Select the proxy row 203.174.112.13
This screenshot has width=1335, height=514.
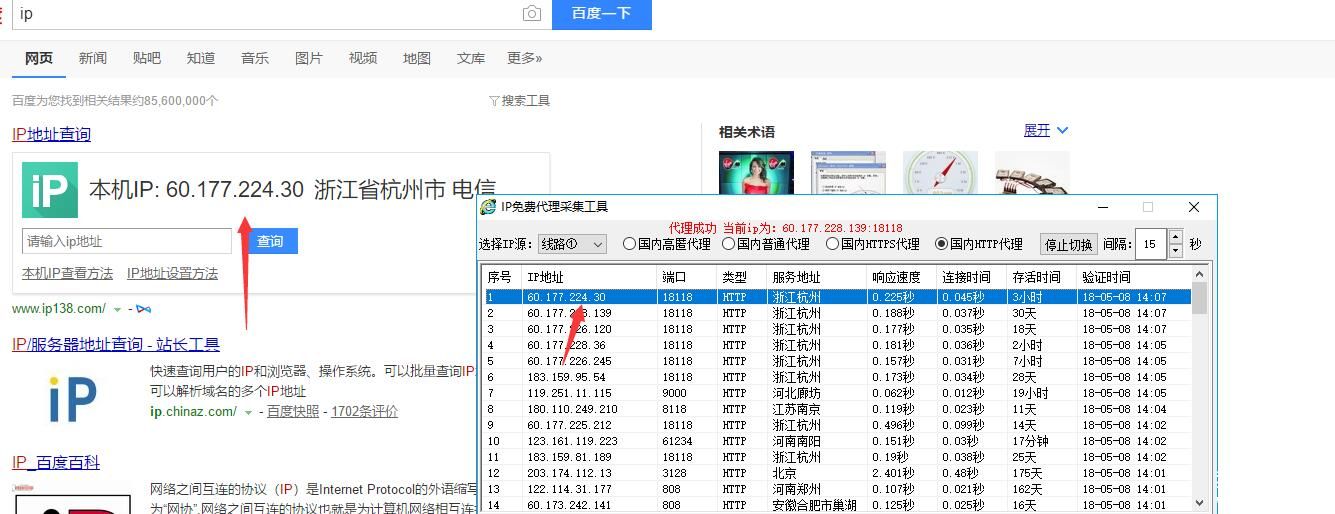tap(838, 473)
